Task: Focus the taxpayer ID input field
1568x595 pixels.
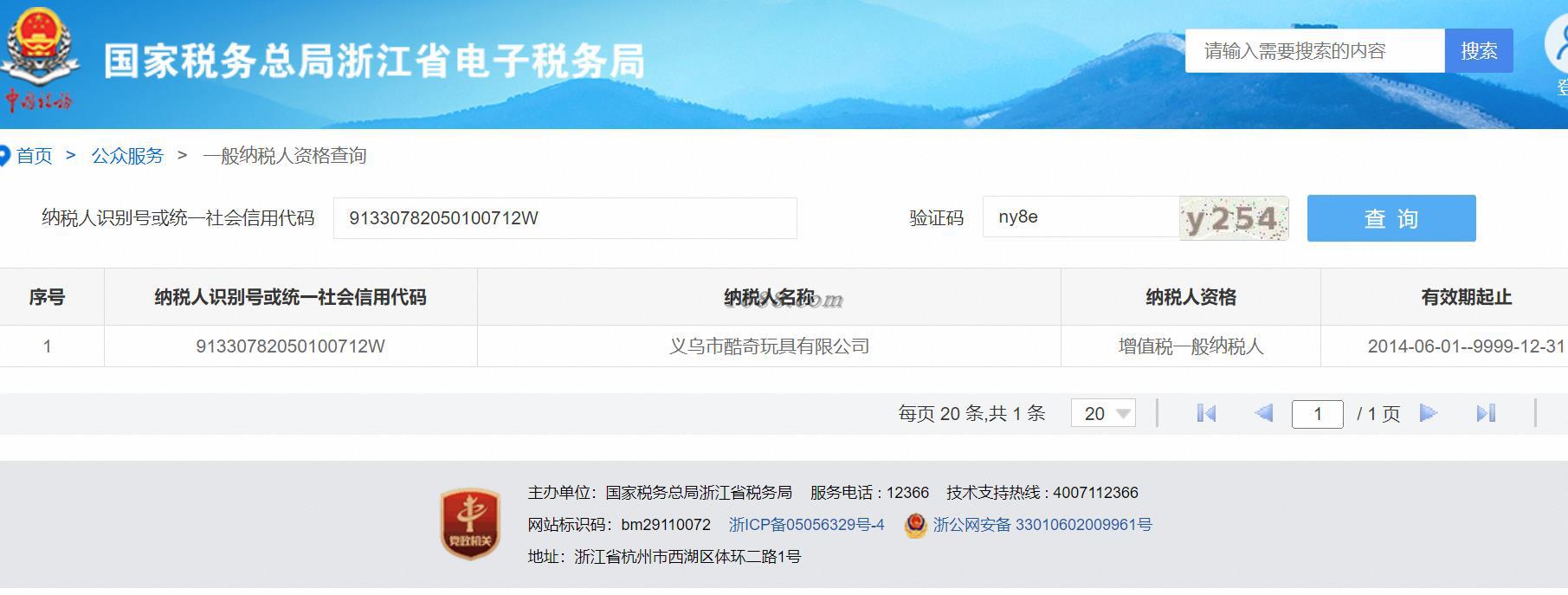Action: pos(565,218)
